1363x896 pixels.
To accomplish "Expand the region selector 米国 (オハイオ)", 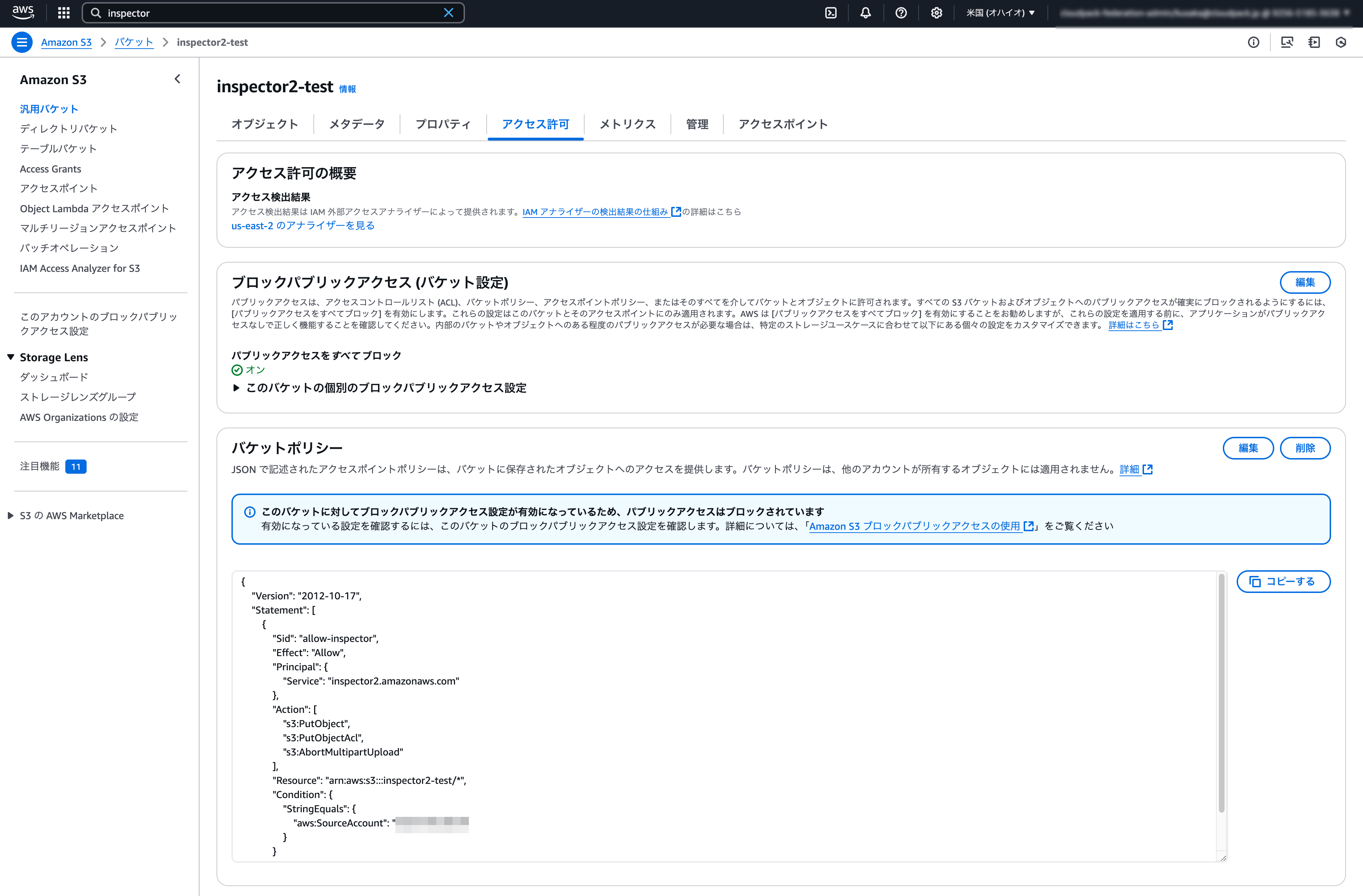I will point(999,12).
